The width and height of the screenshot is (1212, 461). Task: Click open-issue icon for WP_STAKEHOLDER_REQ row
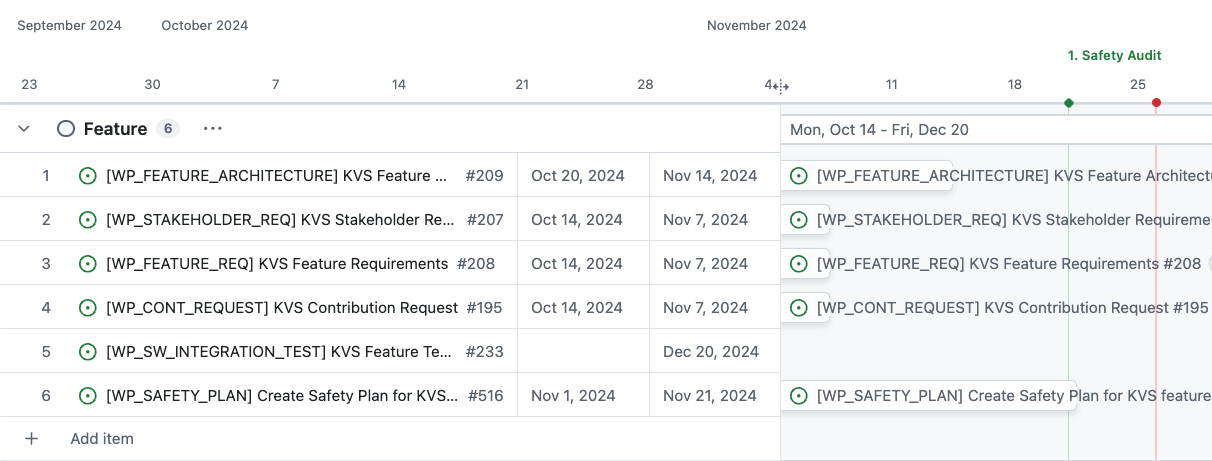88,220
